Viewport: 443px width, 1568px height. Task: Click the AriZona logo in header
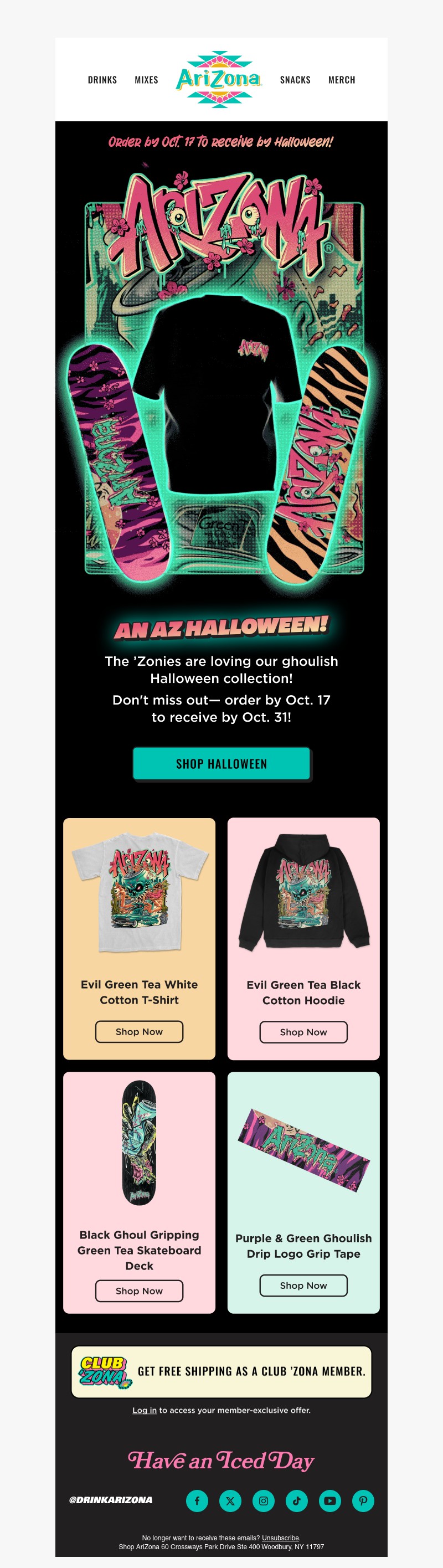point(219,79)
